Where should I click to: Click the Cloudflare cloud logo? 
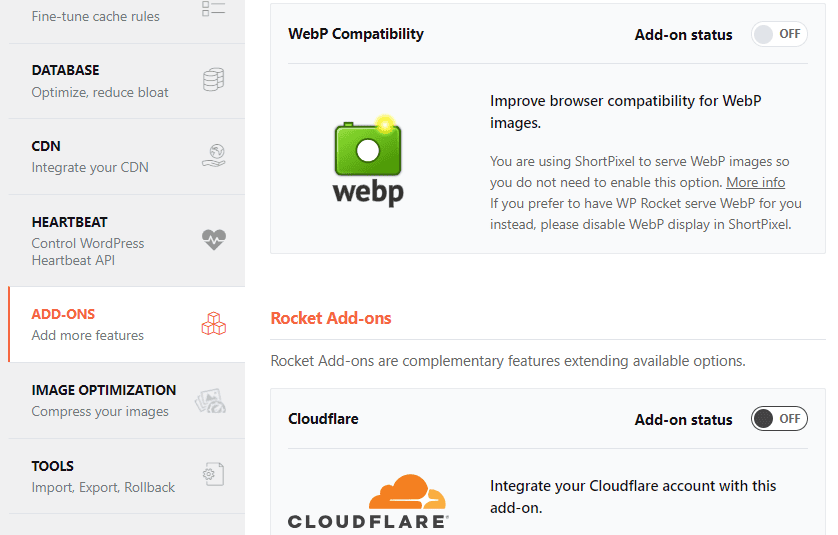pos(368,501)
